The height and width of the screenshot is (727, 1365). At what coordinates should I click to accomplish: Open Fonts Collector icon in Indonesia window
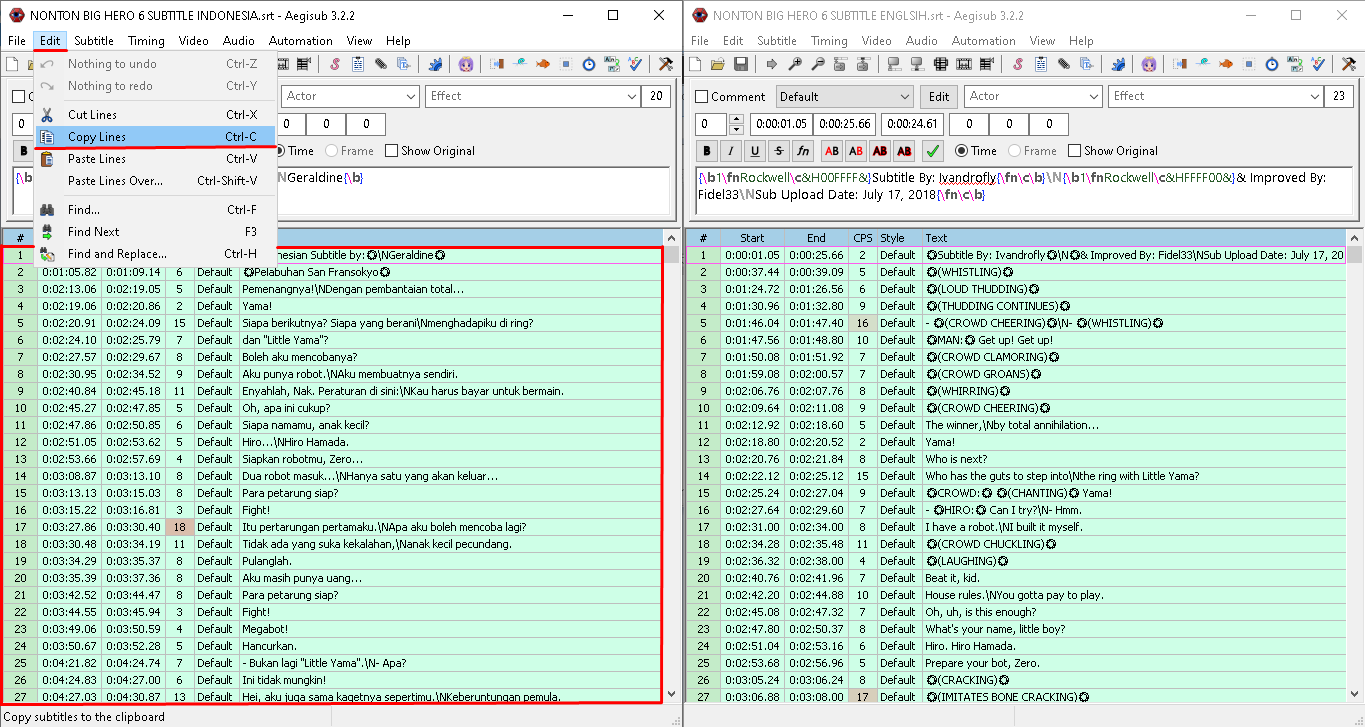point(403,64)
